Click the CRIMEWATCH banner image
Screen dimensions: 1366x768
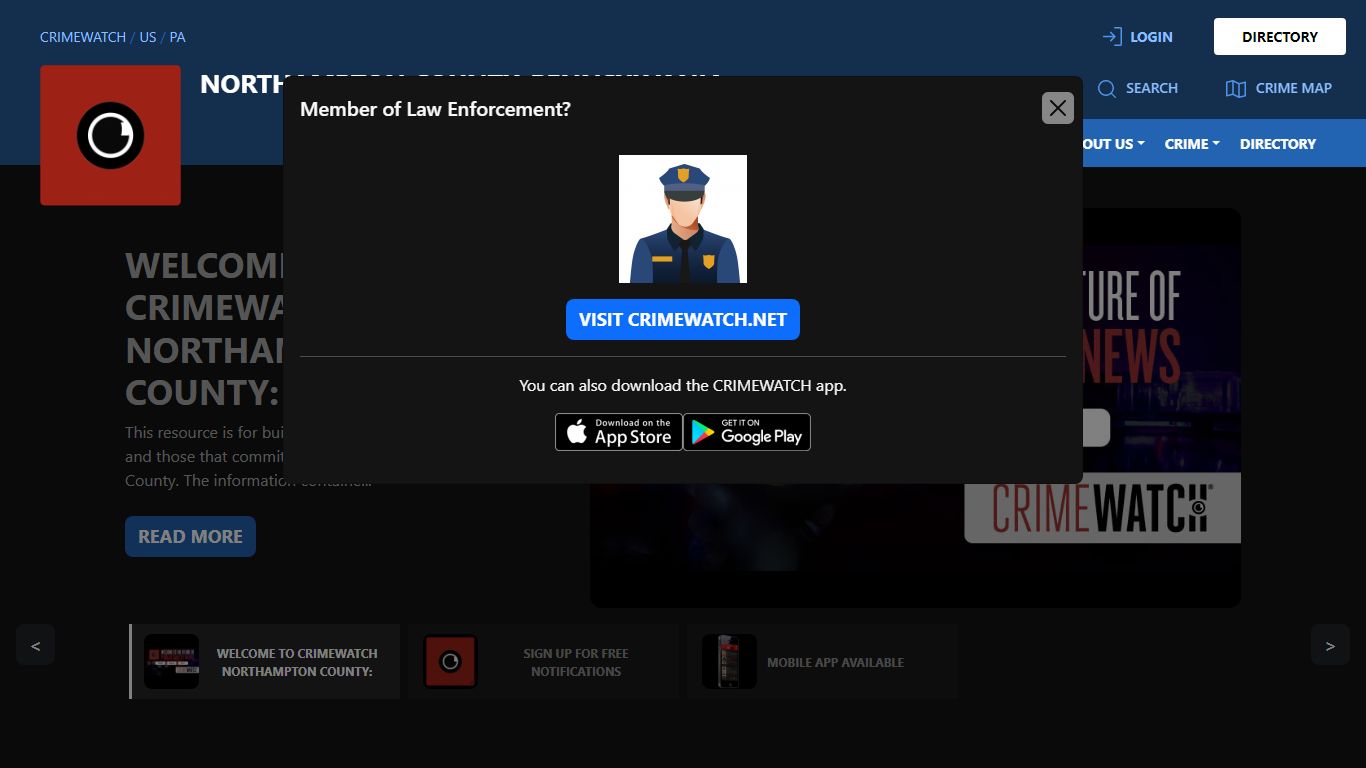click(x=915, y=408)
